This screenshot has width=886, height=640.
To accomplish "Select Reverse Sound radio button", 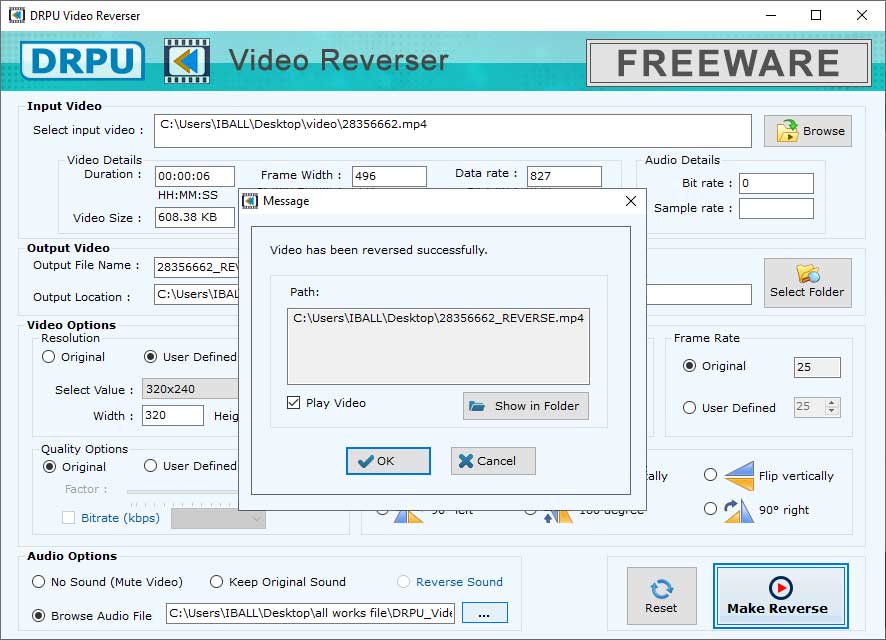I will pos(403,582).
